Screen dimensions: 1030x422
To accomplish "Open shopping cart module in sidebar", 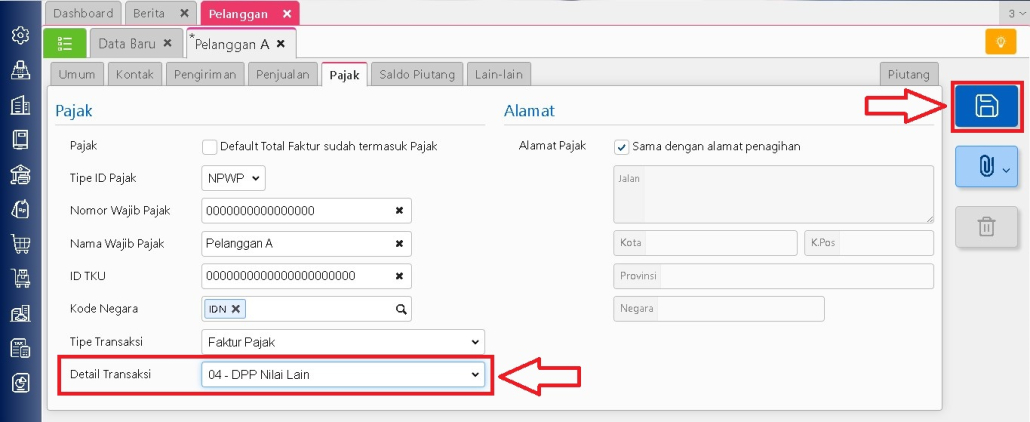I will point(20,243).
